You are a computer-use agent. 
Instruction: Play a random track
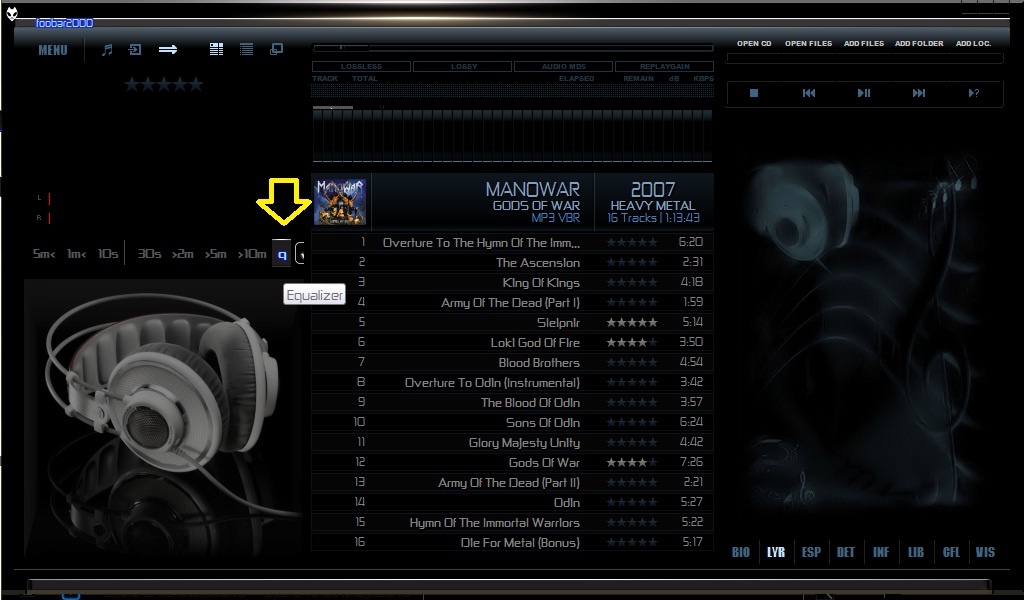[x=973, y=93]
